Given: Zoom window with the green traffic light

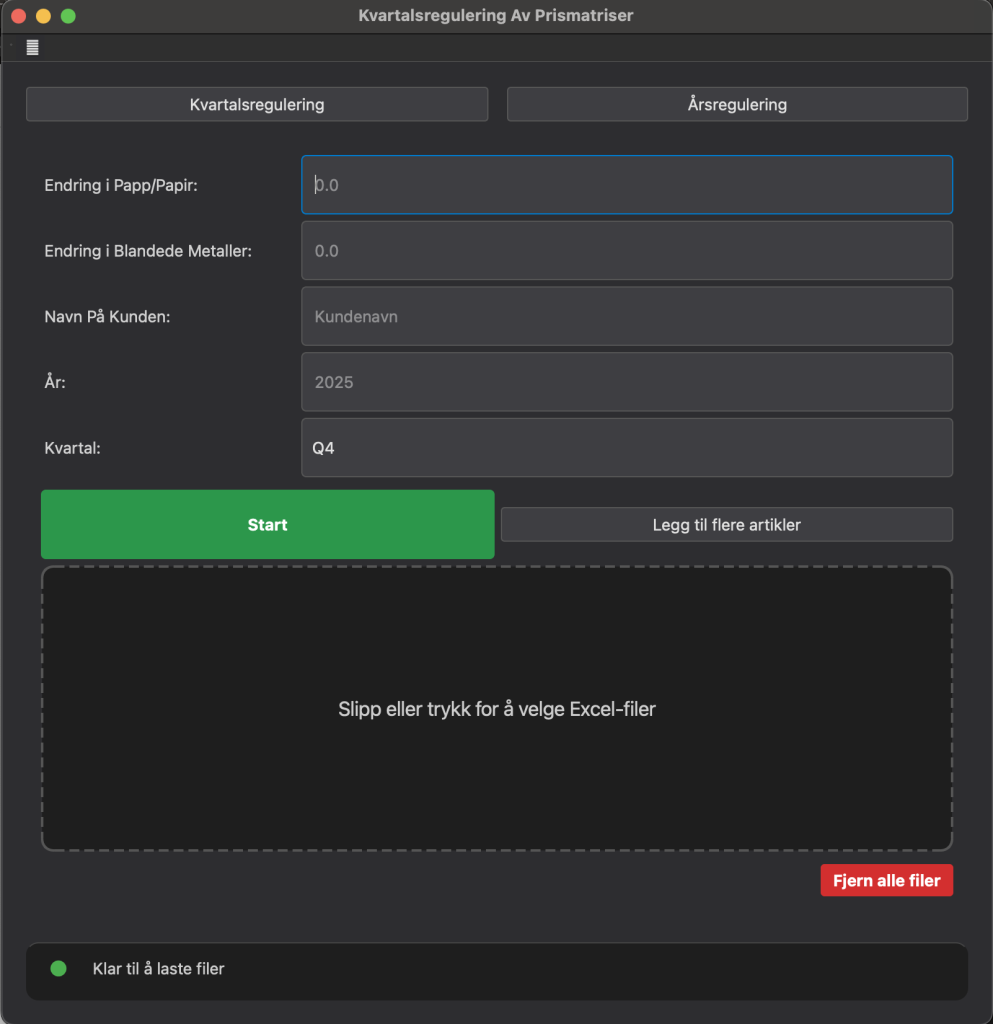Looking at the screenshot, I should point(68,16).
